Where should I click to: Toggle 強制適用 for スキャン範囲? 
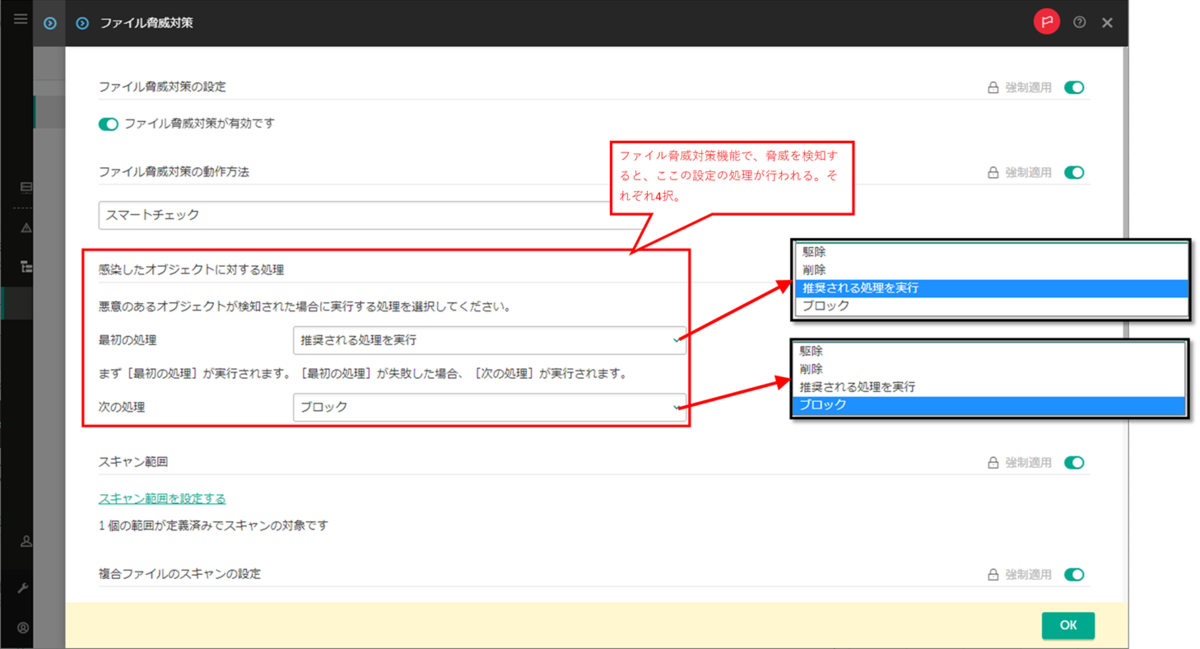click(1074, 462)
